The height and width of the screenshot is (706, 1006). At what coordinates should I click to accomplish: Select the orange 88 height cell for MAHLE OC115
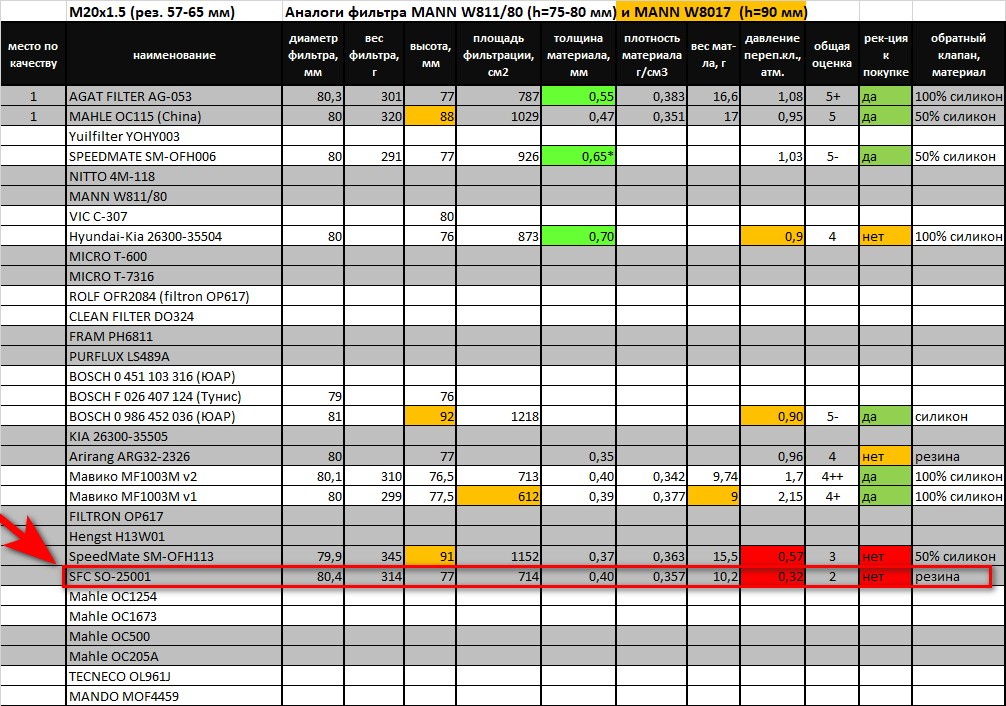click(430, 117)
